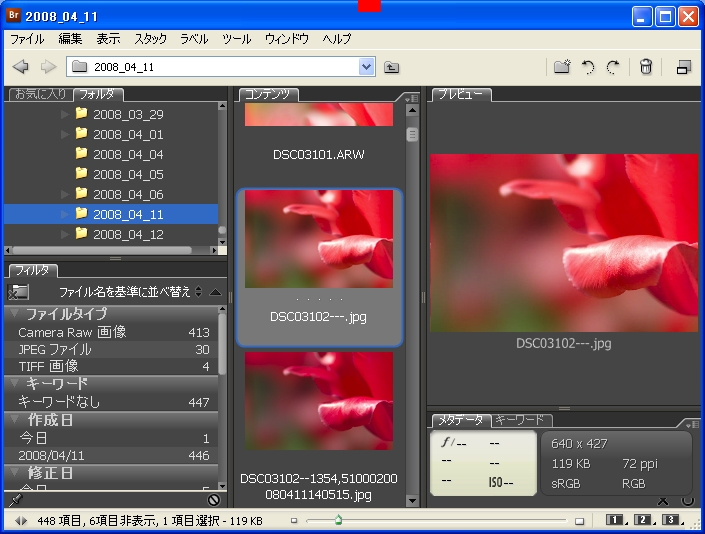
Task: Open the Content panel flyout menu
Action: (x=411, y=98)
